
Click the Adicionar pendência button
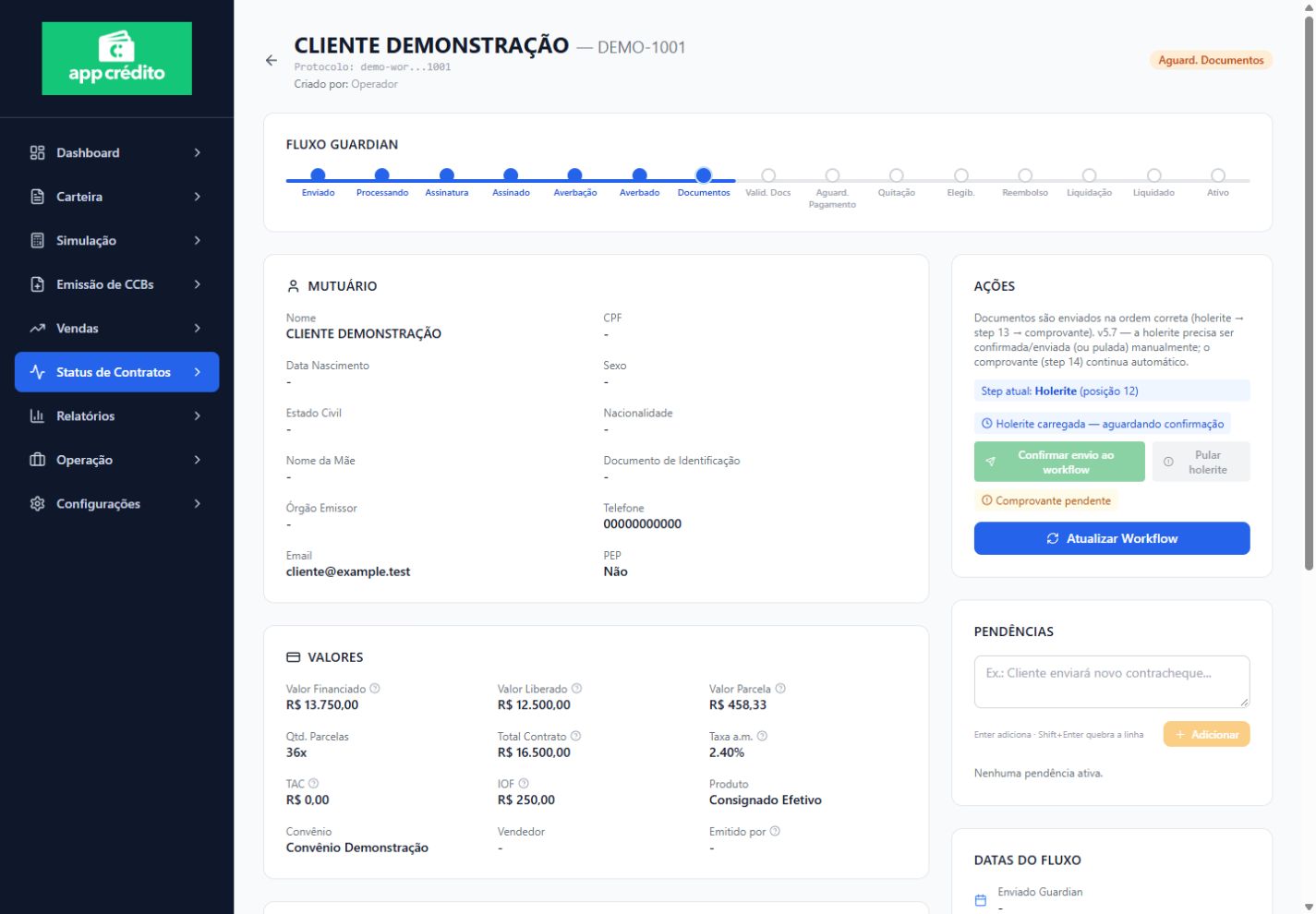(x=1206, y=734)
